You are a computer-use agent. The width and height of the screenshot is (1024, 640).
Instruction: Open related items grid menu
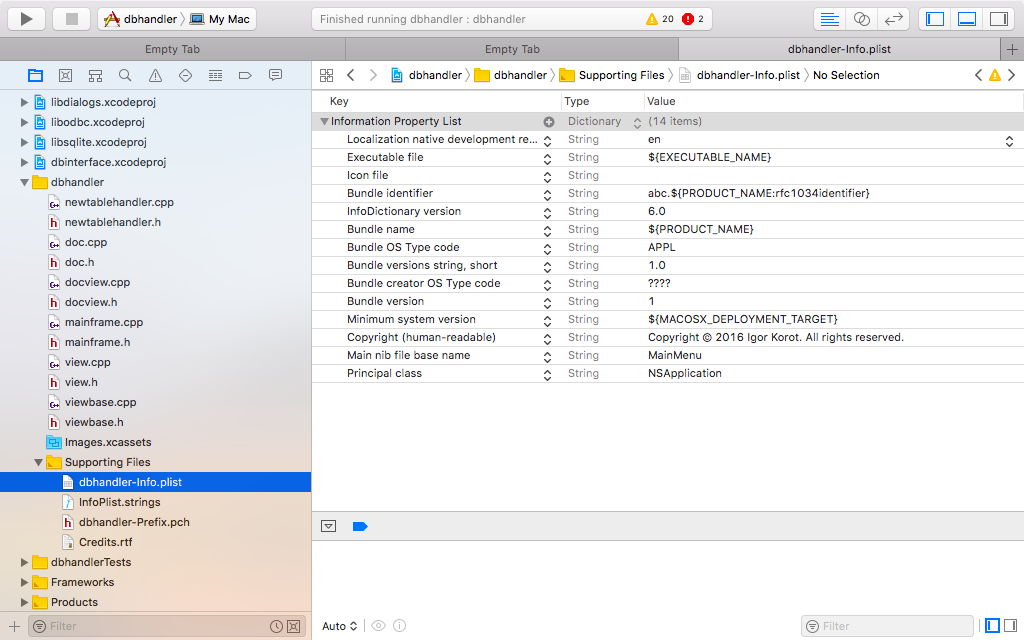point(327,75)
